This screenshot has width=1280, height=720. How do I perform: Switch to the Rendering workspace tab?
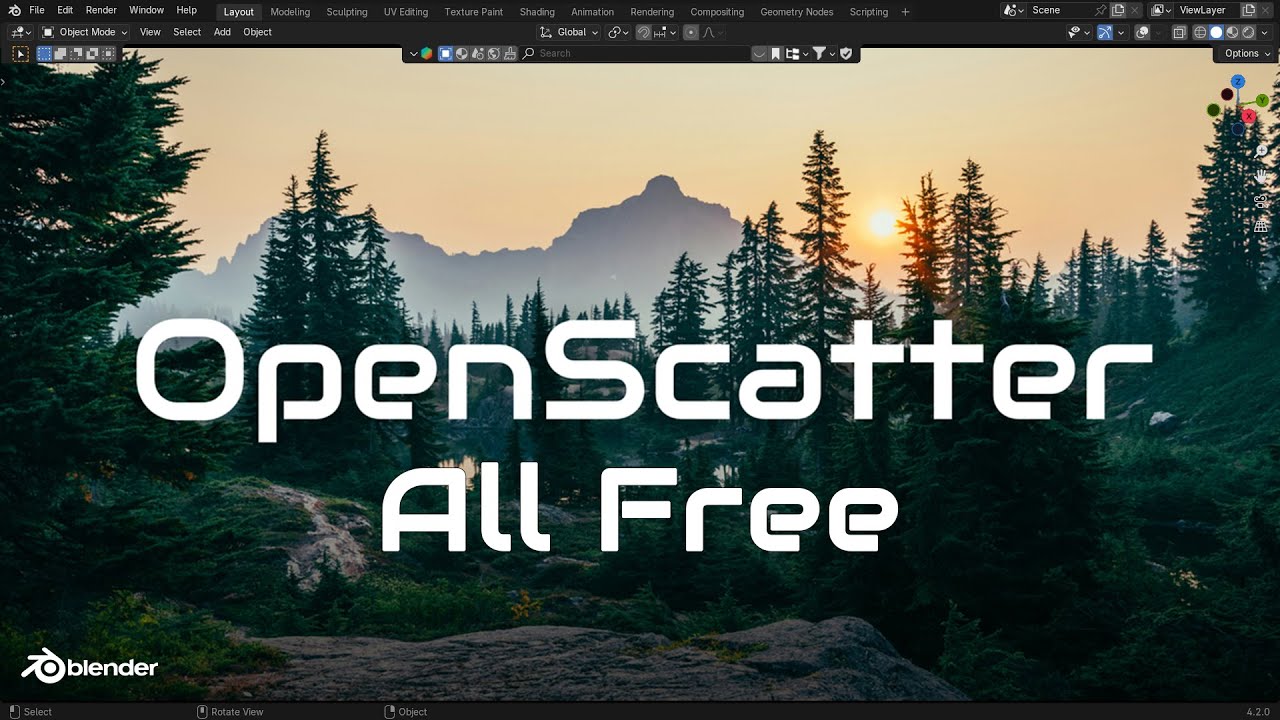click(x=652, y=12)
